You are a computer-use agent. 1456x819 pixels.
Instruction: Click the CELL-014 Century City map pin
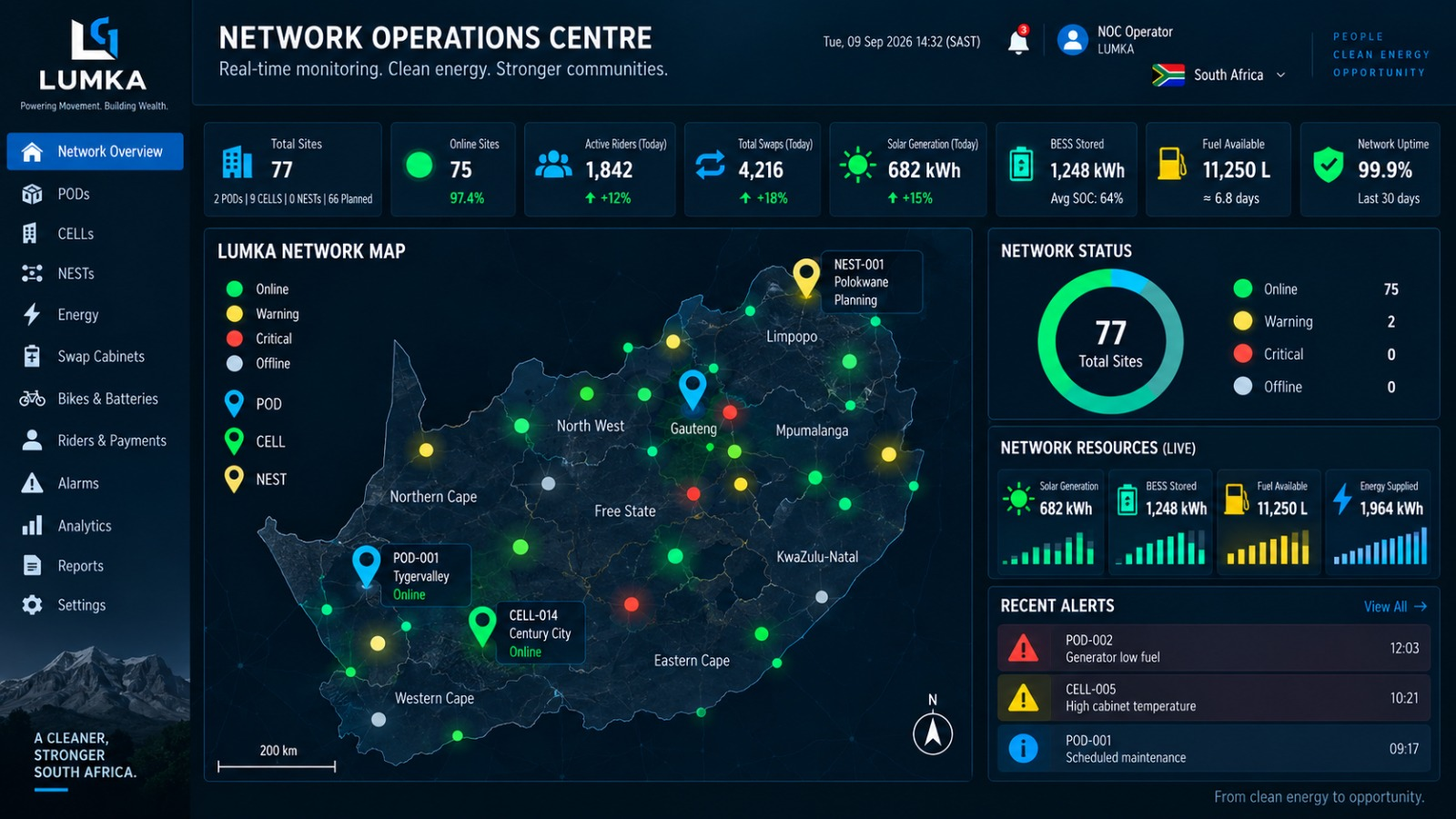(481, 626)
